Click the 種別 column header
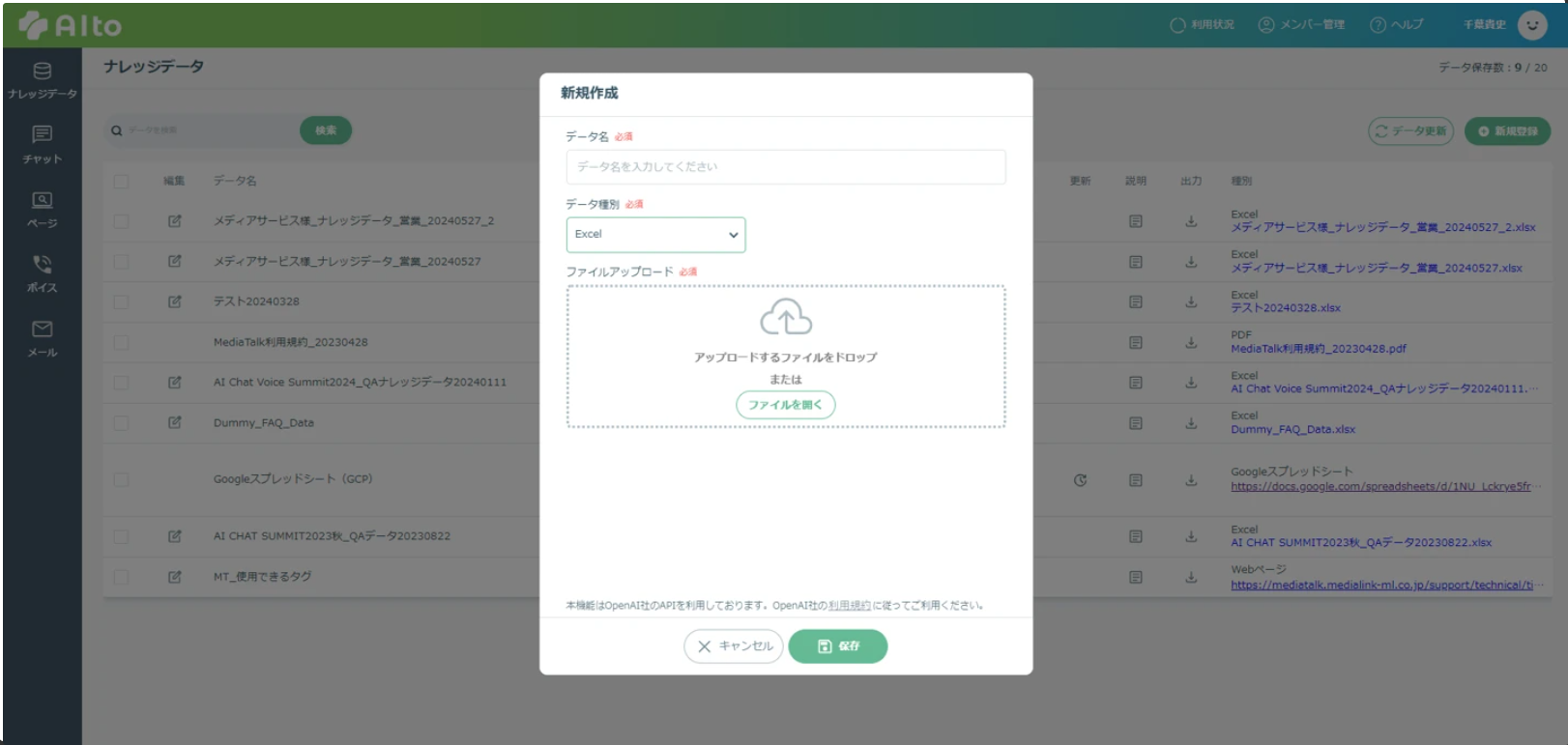The image size is (1568, 745). 1241,181
